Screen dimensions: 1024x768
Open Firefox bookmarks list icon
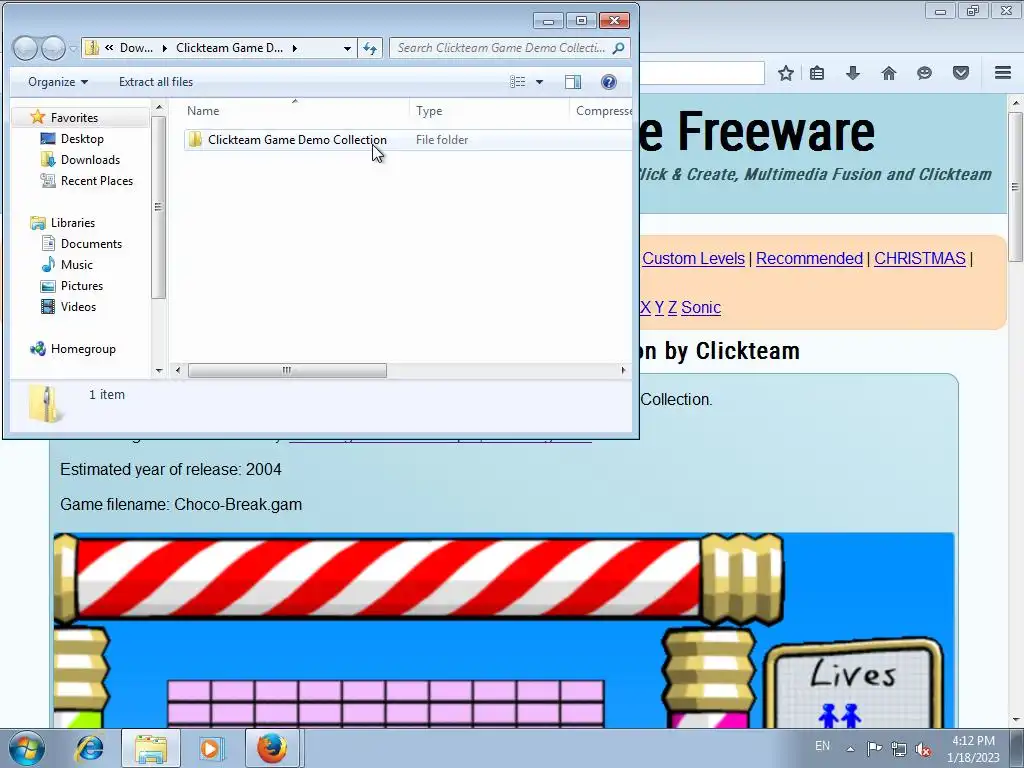coord(817,73)
